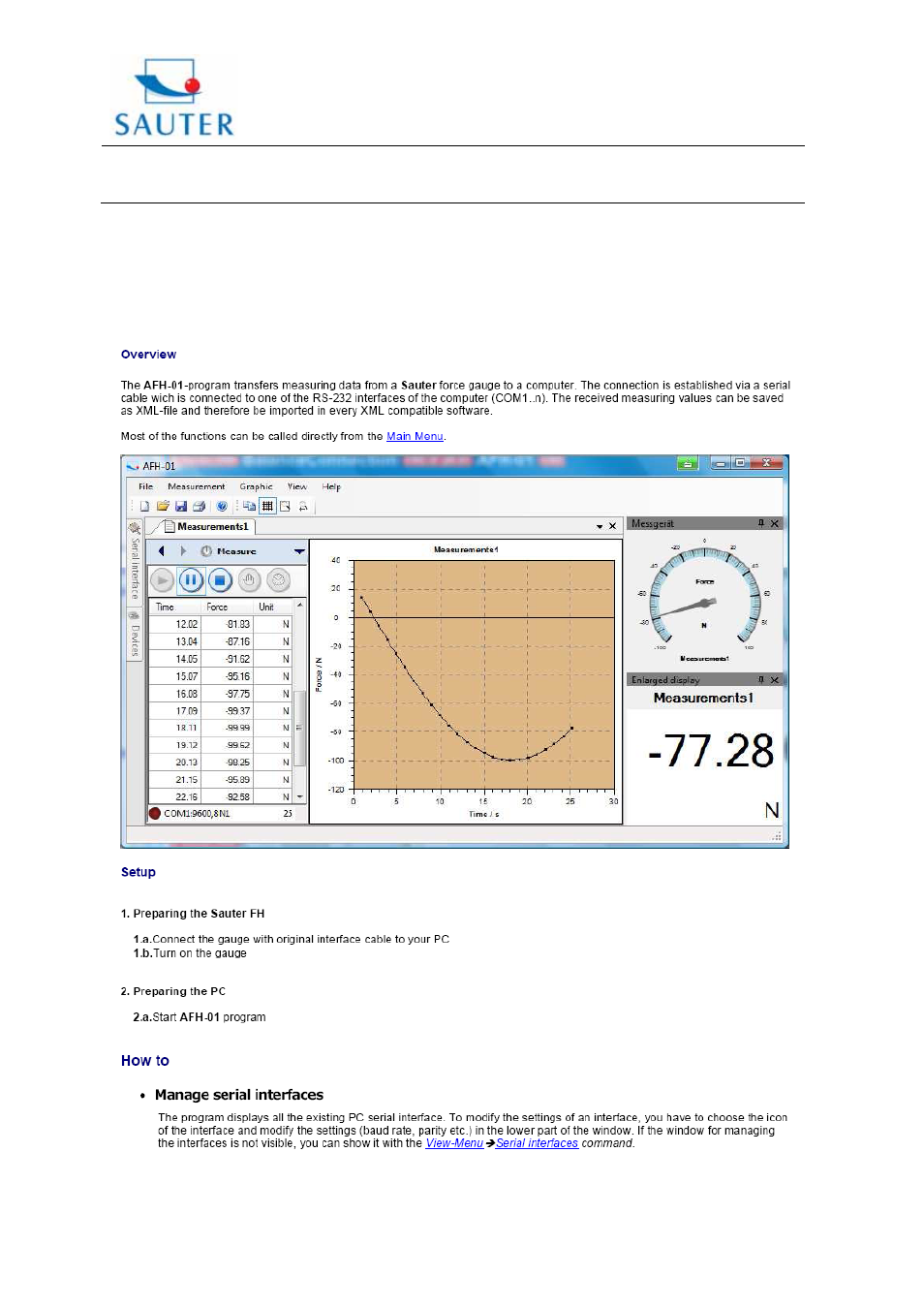Click the Force column header
Image resolution: width=924 pixels, height=1308 pixels.
pyautogui.click(x=228, y=607)
